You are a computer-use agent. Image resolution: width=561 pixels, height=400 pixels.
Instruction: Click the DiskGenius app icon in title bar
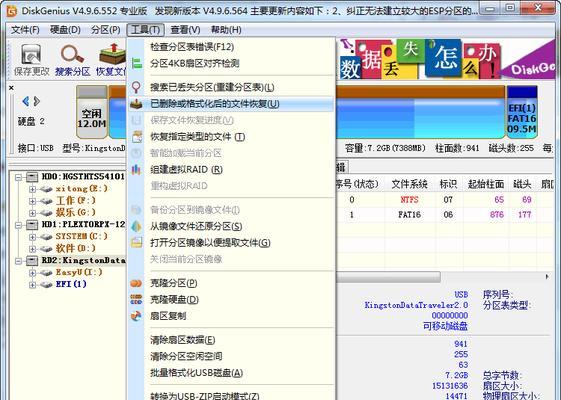point(11,11)
